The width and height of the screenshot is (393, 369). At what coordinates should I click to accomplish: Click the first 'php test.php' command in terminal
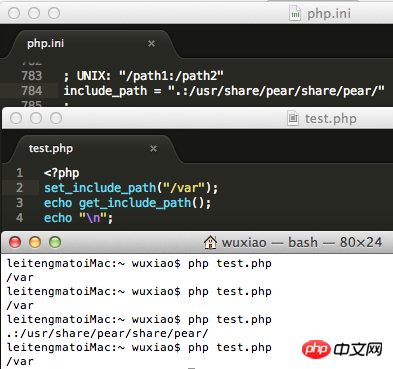(x=230, y=263)
